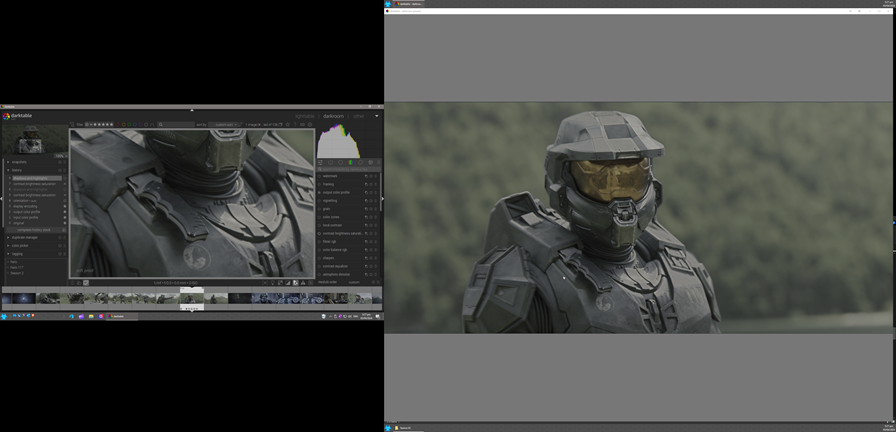Open presets menu for watermark module
This screenshot has width=896, height=432.
[375, 176]
